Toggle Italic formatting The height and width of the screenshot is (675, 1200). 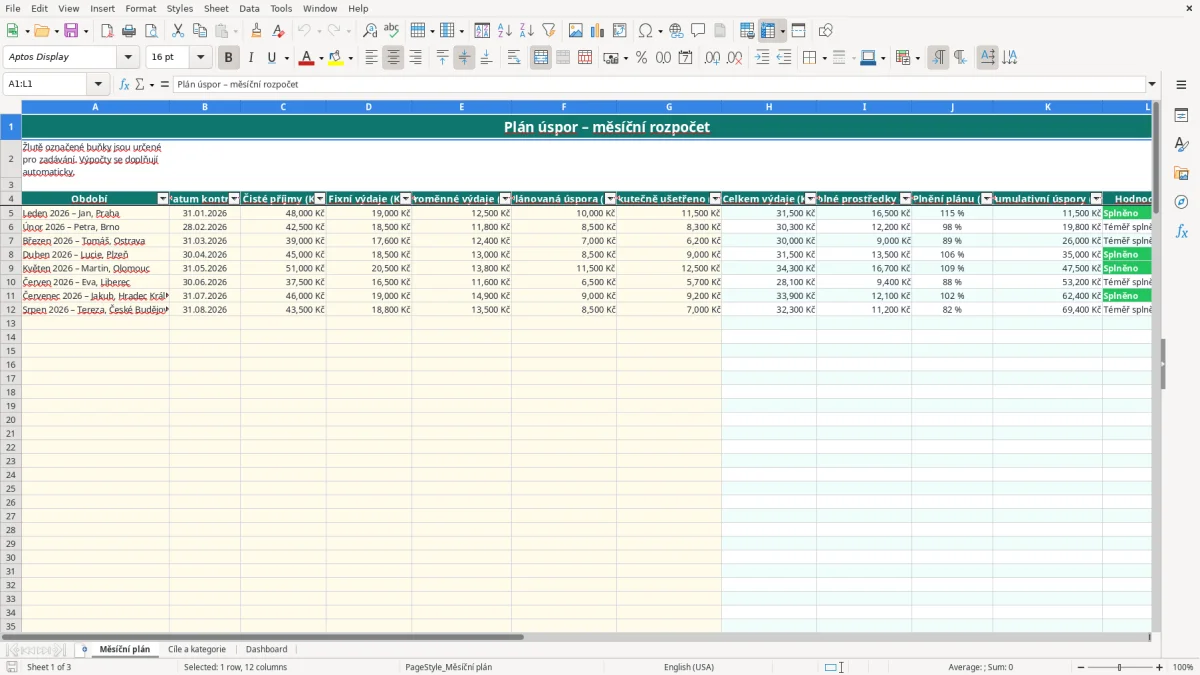click(250, 58)
